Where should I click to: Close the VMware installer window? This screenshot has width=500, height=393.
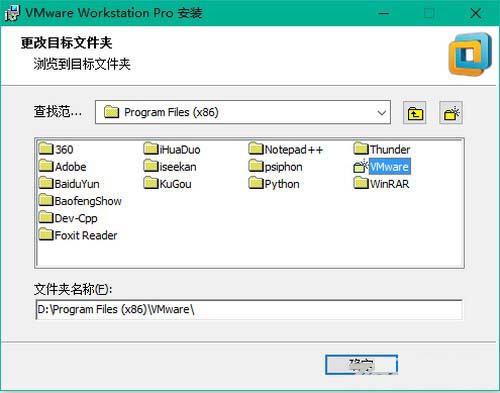click(x=475, y=13)
